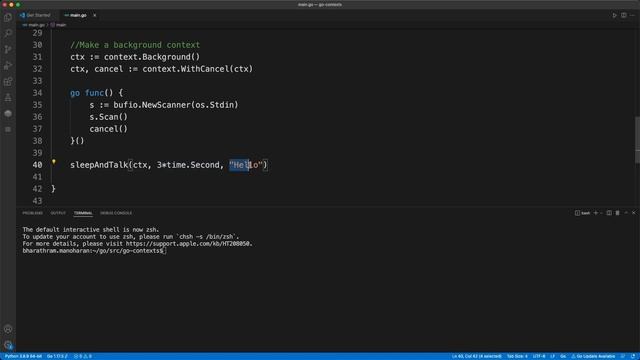Open errors and warnings count in status bar
The image size is (640, 360).
click(83, 356)
